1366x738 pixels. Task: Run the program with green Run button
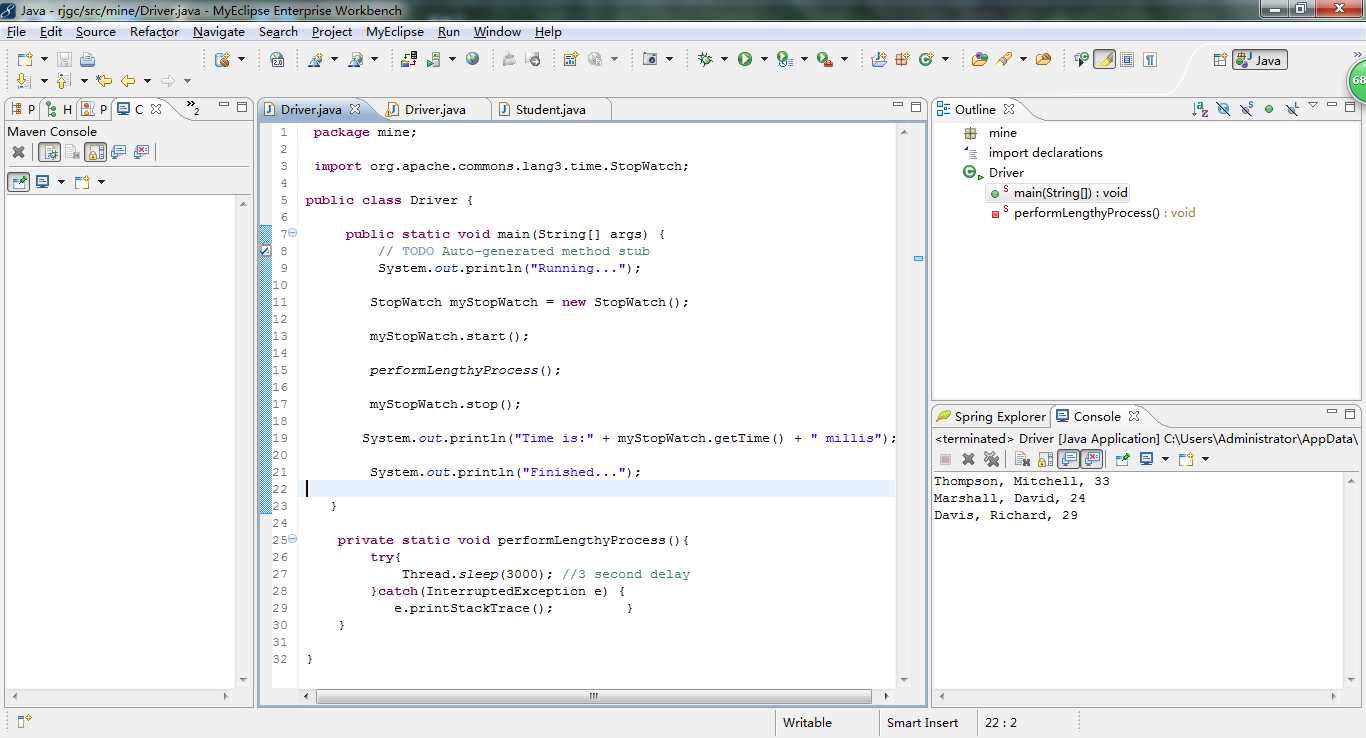tap(745, 60)
